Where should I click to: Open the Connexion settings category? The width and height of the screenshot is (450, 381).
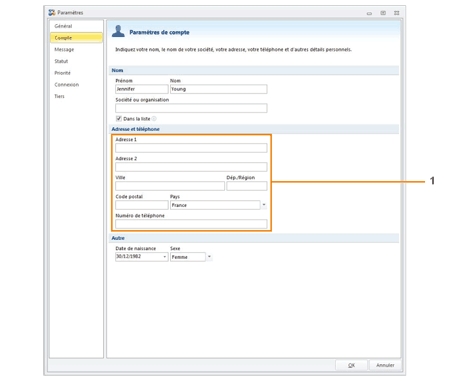pyautogui.click(x=67, y=85)
